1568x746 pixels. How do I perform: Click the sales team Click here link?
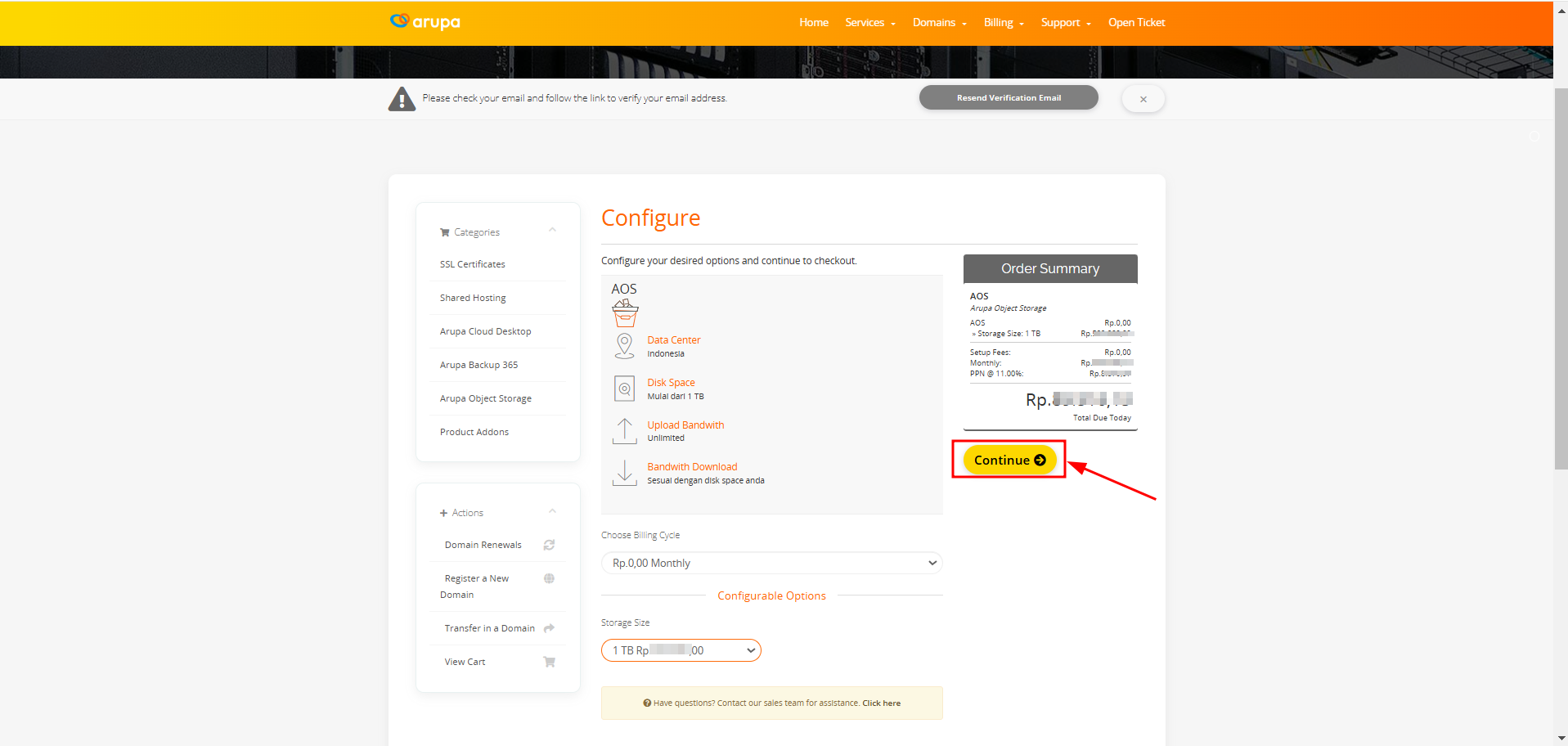881,703
